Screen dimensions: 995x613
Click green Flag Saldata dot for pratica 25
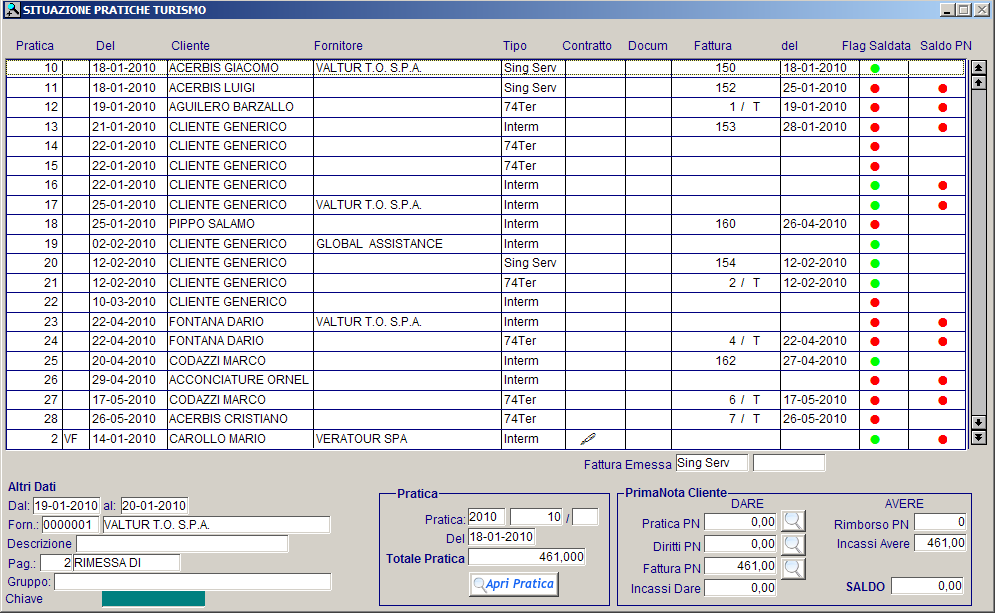click(x=875, y=361)
